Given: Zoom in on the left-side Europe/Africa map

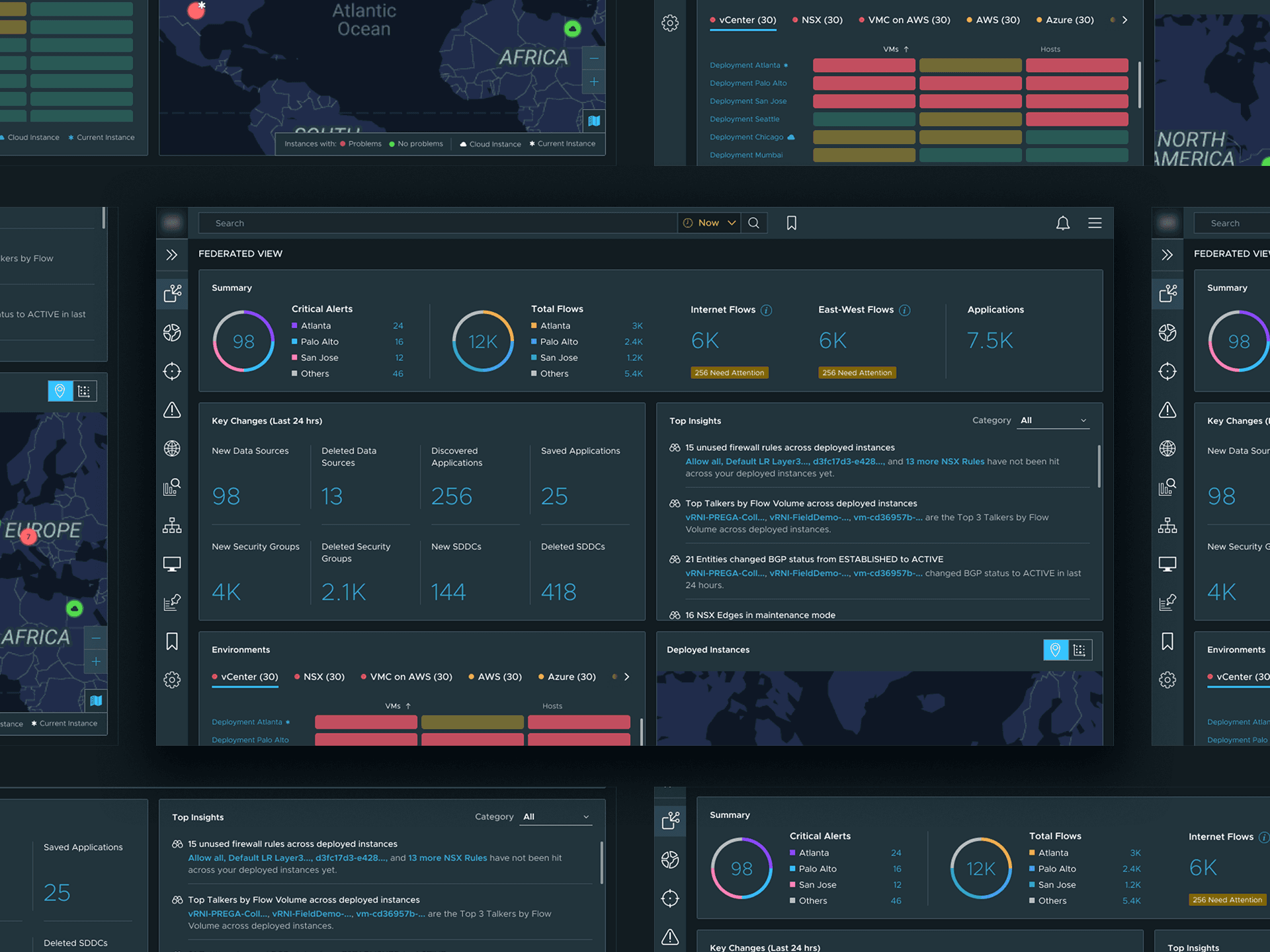Looking at the screenshot, I should coord(96,662).
